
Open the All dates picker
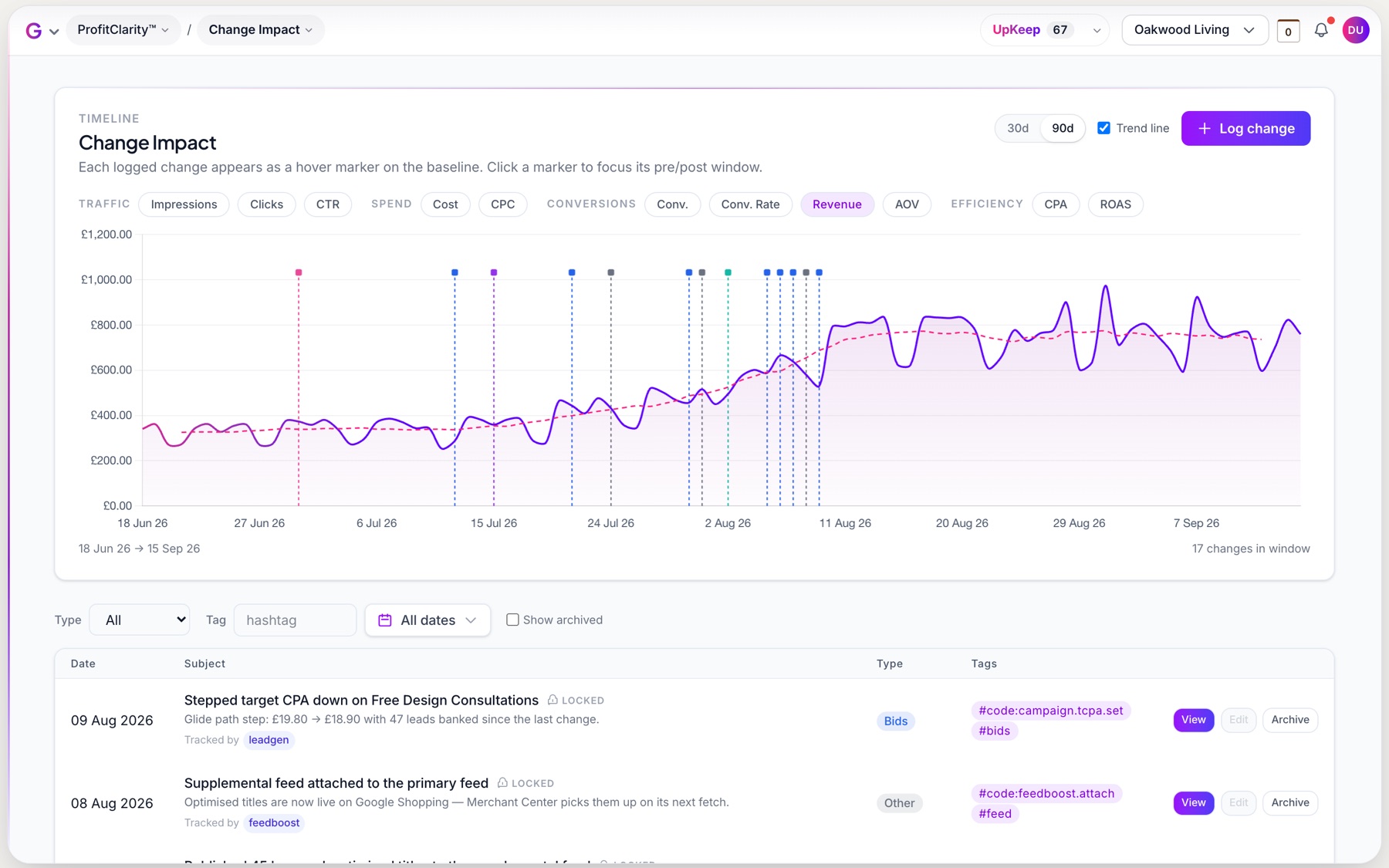coord(428,620)
